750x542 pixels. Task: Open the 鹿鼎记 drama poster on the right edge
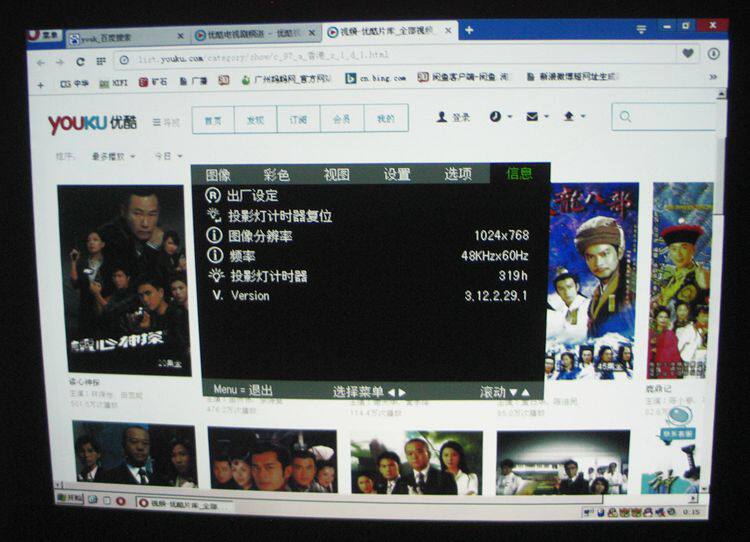pos(680,281)
